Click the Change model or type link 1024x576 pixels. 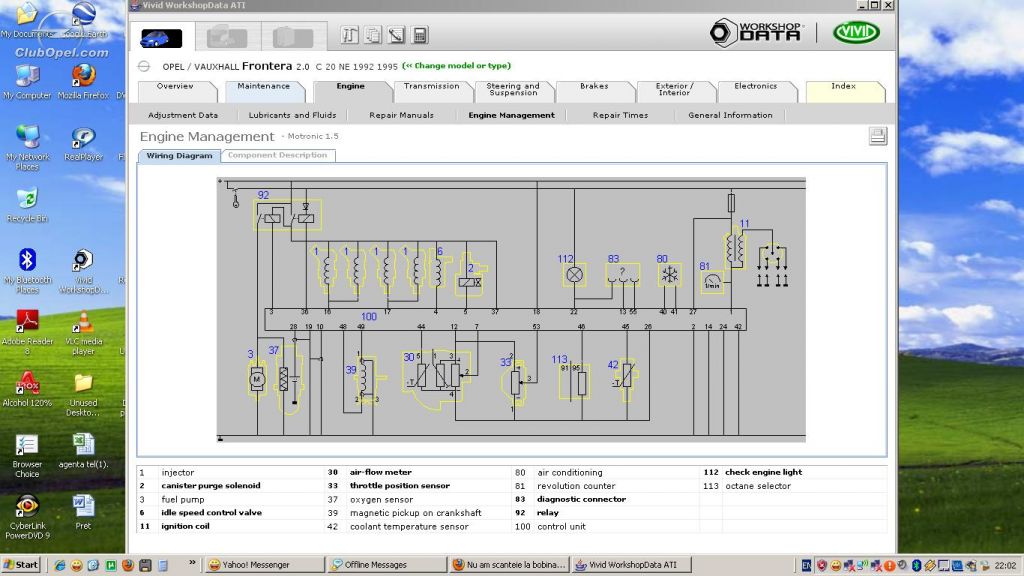[456, 66]
